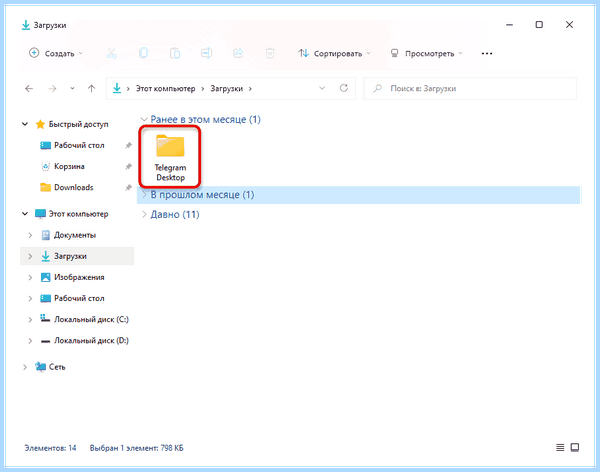Expand Локальный диск (D:) node
The image size is (600, 472).
coord(30,340)
